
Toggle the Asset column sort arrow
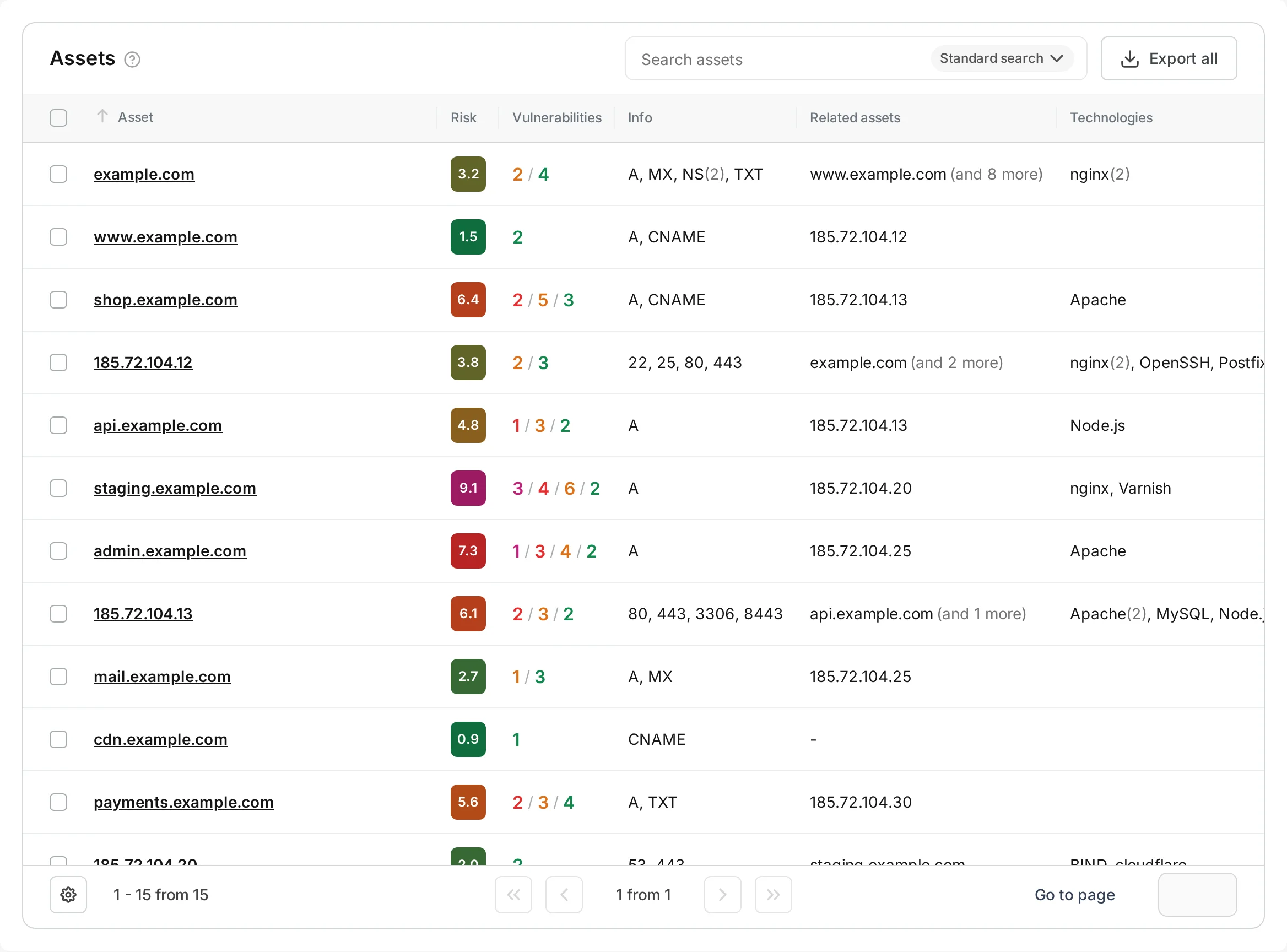[x=102, y=116]
